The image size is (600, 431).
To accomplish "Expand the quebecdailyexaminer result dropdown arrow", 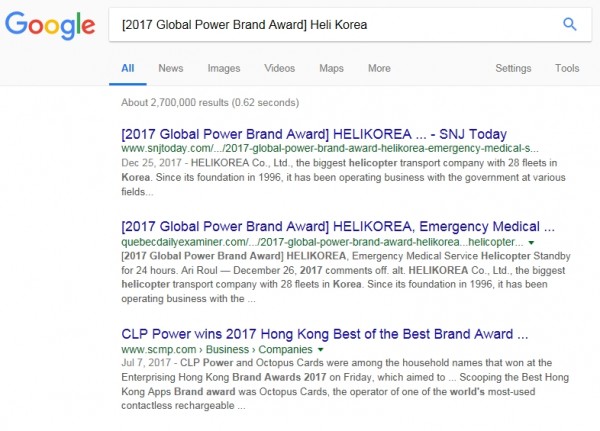I will coord(531,243).
